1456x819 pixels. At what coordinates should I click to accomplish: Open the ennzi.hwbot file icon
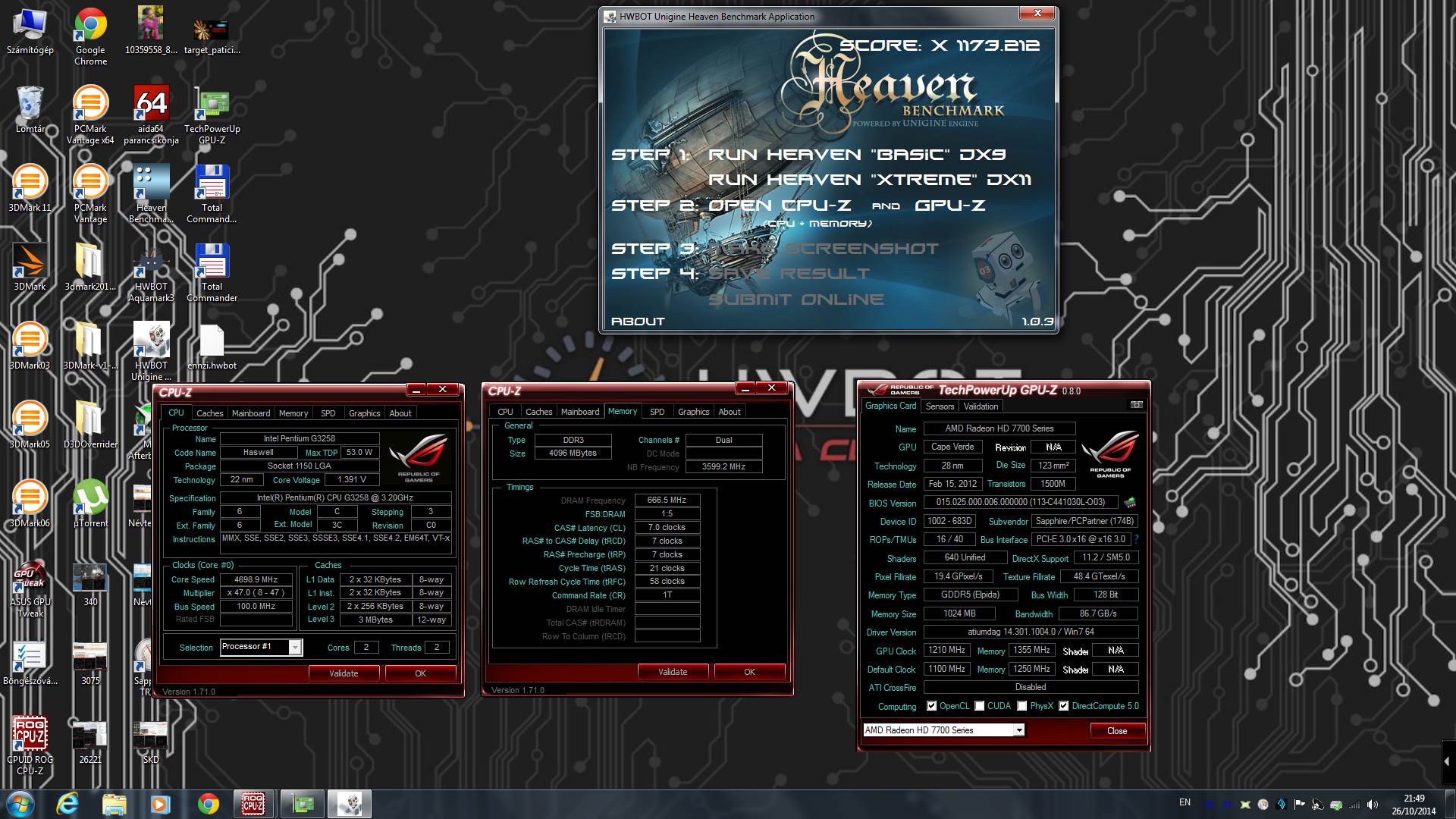212,346
